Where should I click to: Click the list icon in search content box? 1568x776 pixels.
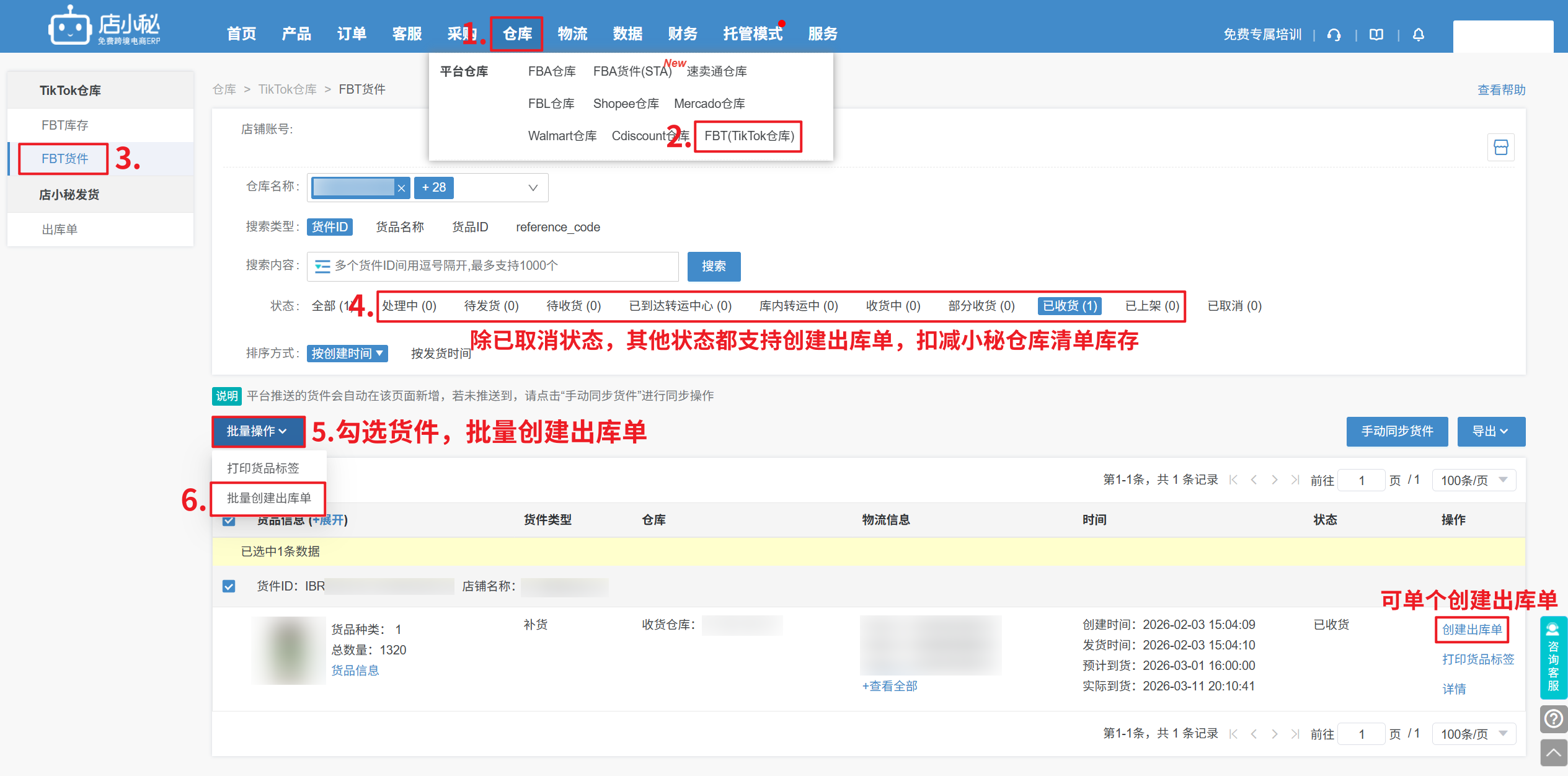[322, 267]
